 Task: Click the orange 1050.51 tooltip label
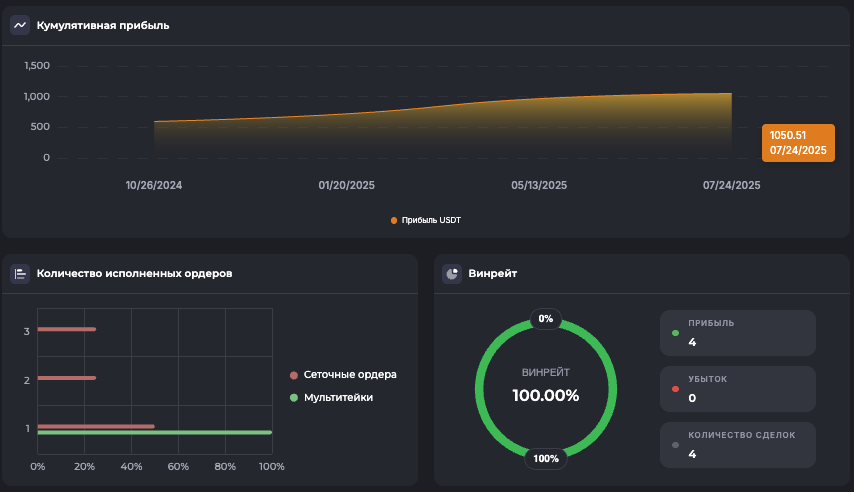[x=798, y=143]
